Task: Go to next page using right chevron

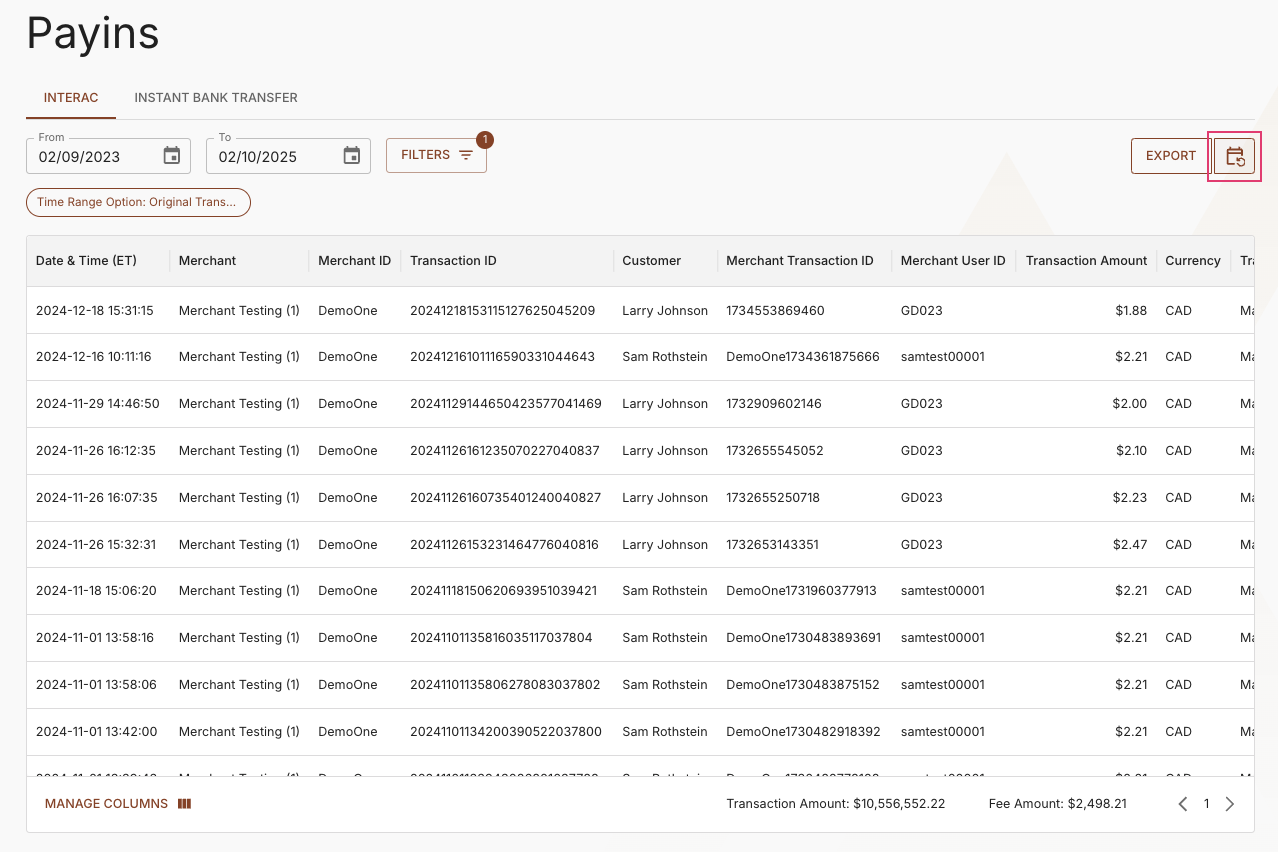Action: tap(1230, 803)
